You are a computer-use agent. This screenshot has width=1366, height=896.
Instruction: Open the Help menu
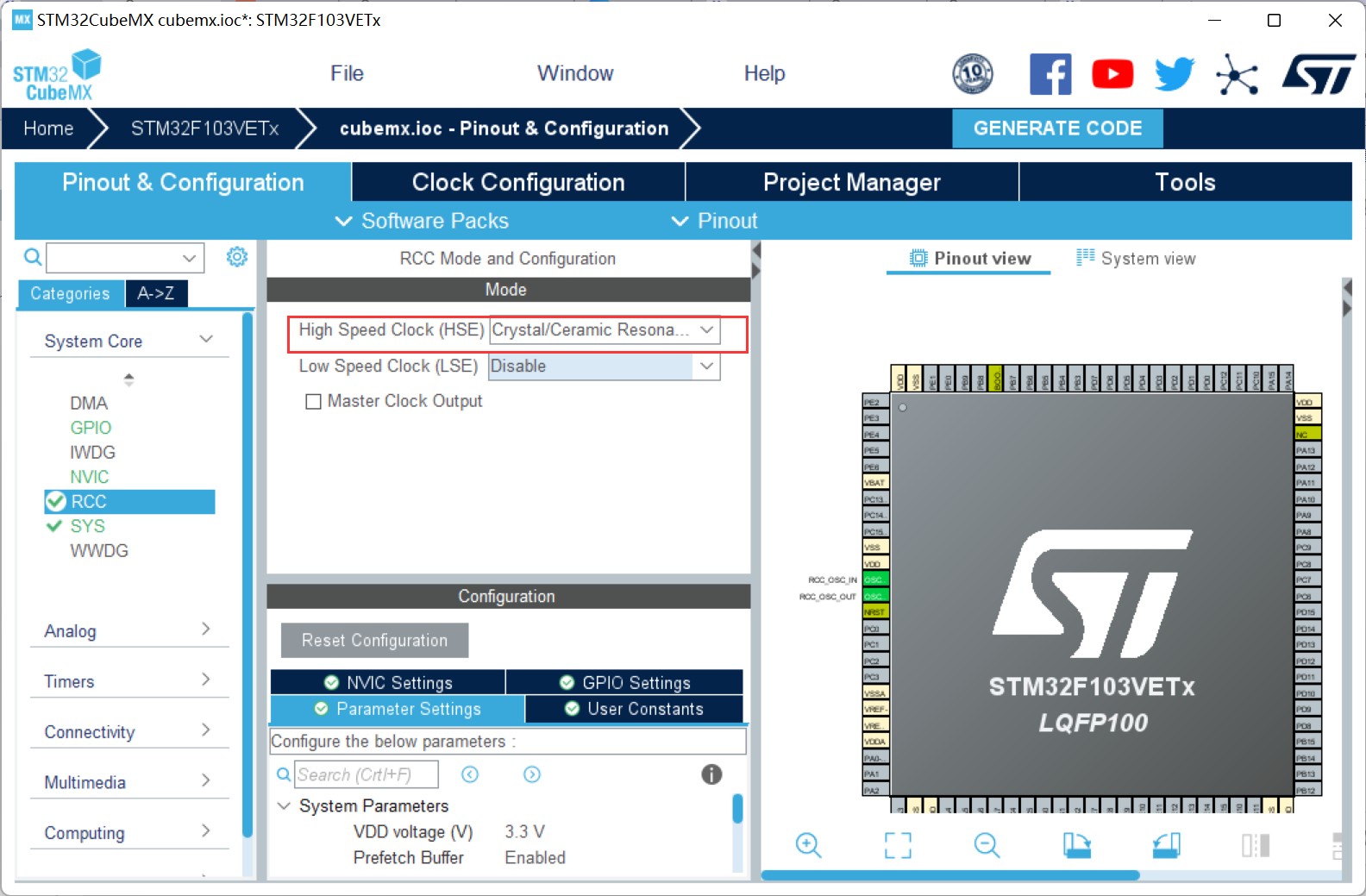(x=764, y=73)
